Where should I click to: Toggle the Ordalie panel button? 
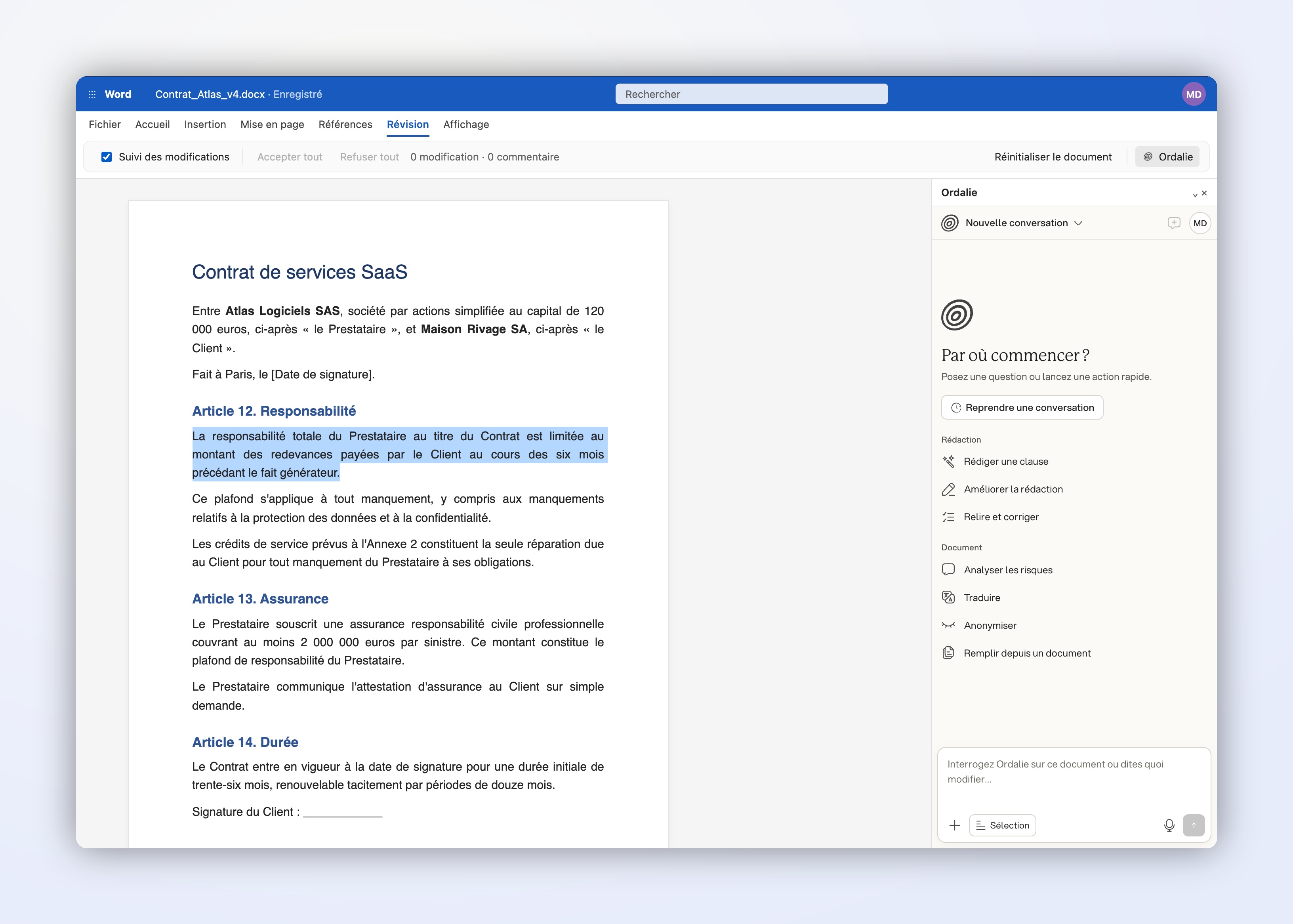click(1167, 157)
